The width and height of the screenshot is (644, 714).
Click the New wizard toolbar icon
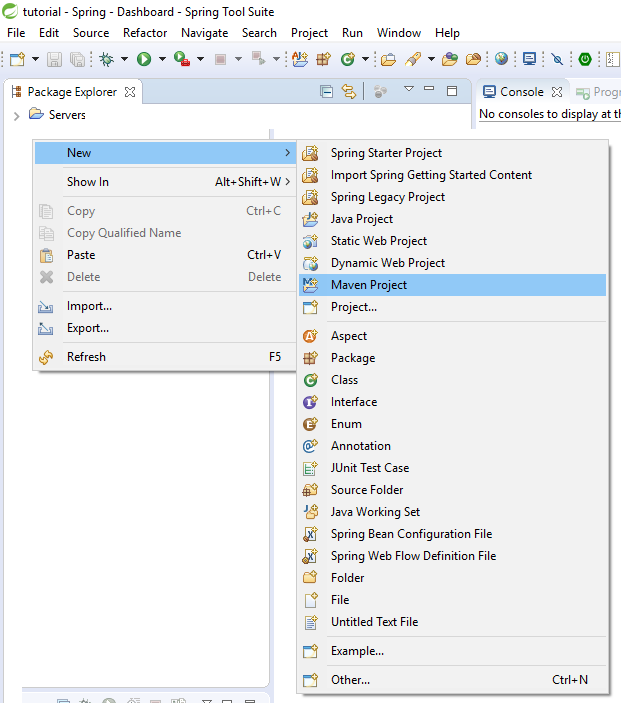click(x=17, y=59)
